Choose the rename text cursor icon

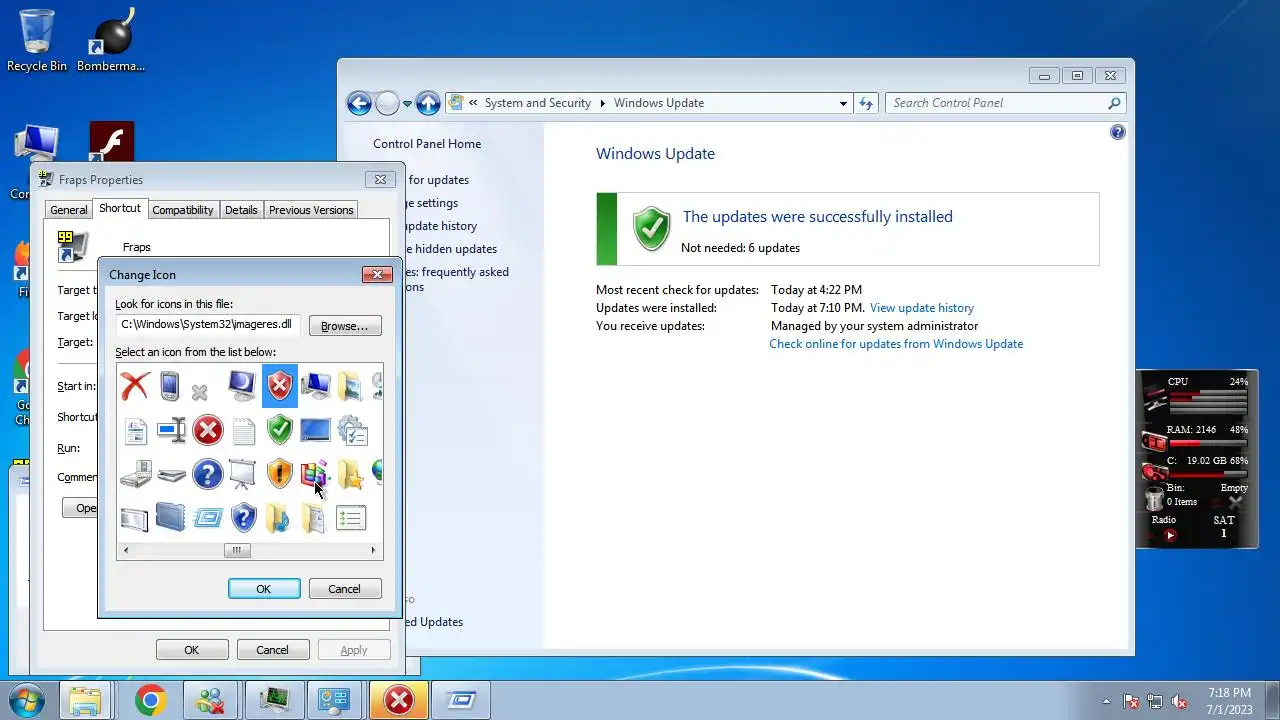[171, 431]
